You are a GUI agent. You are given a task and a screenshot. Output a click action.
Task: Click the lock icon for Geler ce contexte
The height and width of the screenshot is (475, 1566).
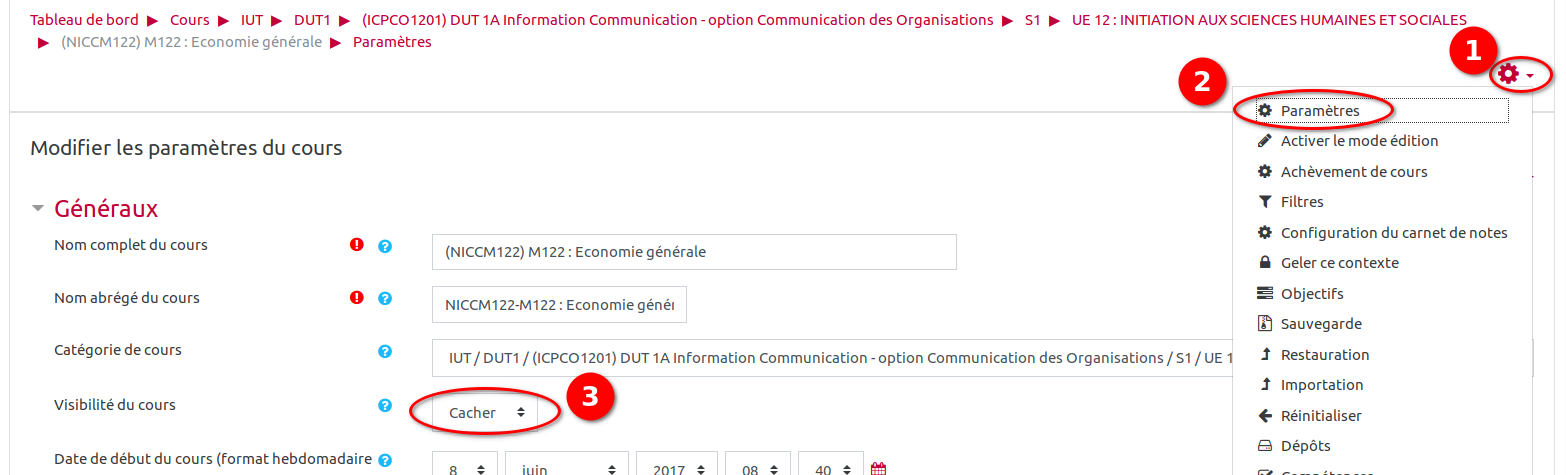coord(1264,263)
